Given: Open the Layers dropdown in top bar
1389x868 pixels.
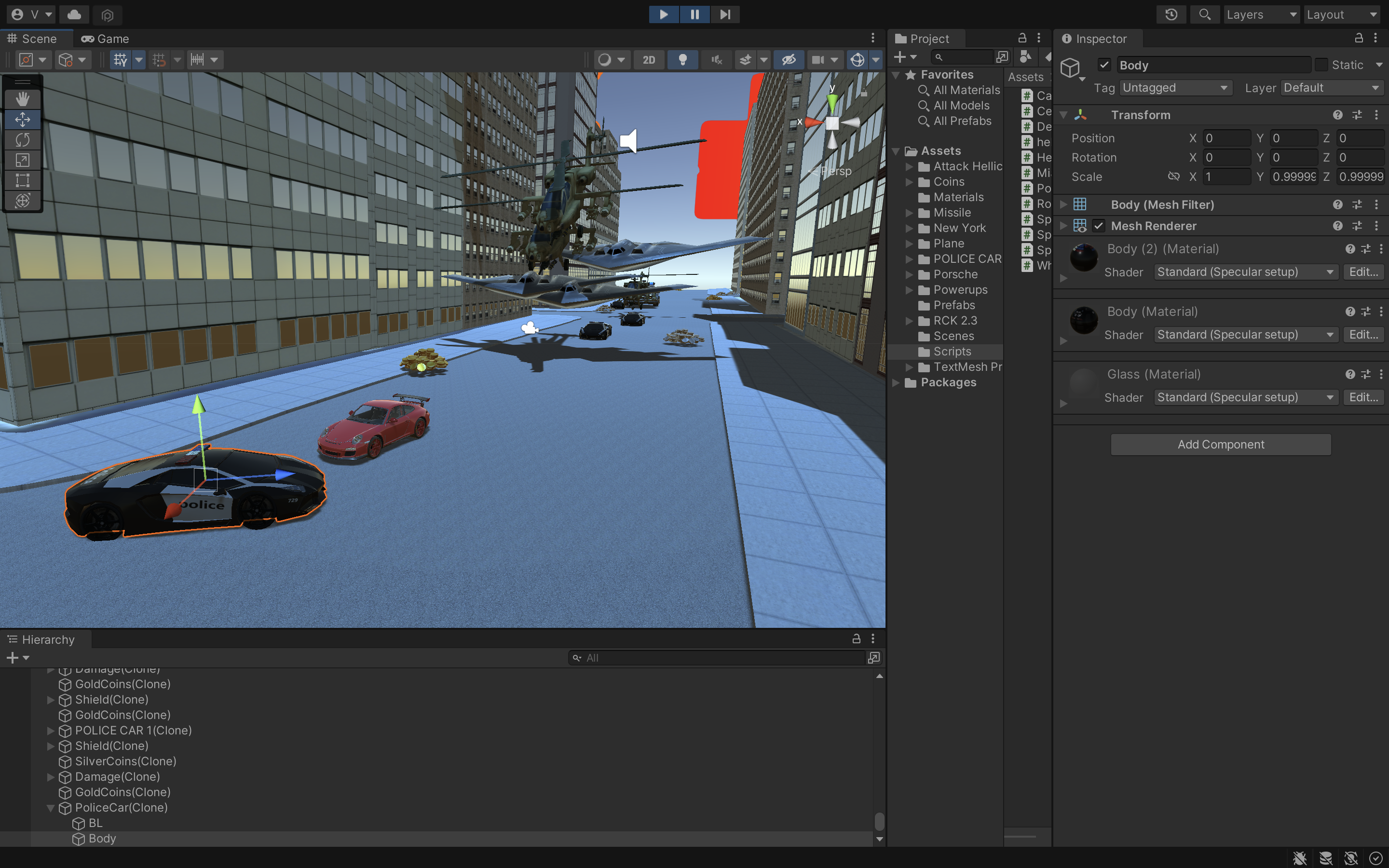Looking at the screenshot, I should click(x=1261, y=14).
